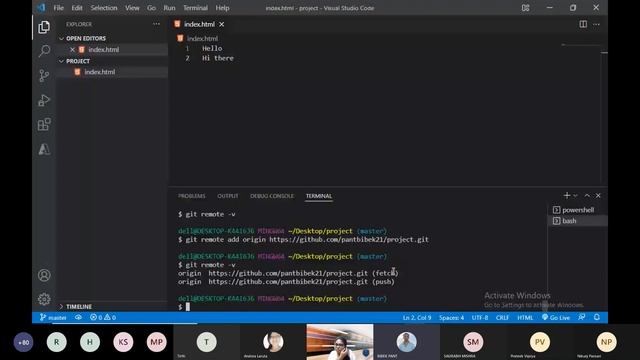Open Explorer more actions ellipsis

156,24
